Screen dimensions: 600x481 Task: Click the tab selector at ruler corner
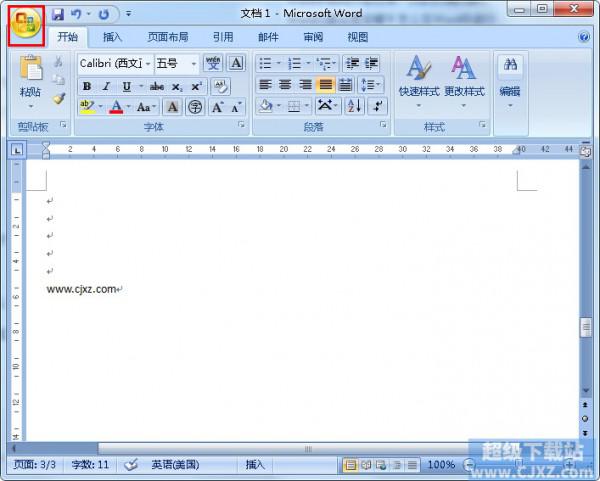[x=17, y=150]
